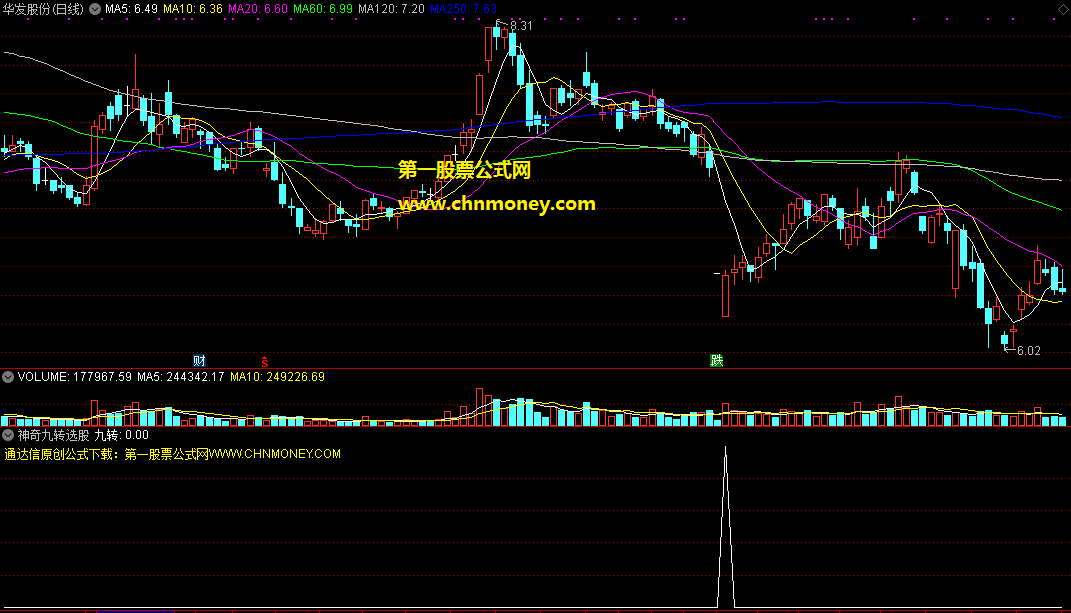Click the red S signal marker
1071x613 pixels.
[x=265, y=362]
